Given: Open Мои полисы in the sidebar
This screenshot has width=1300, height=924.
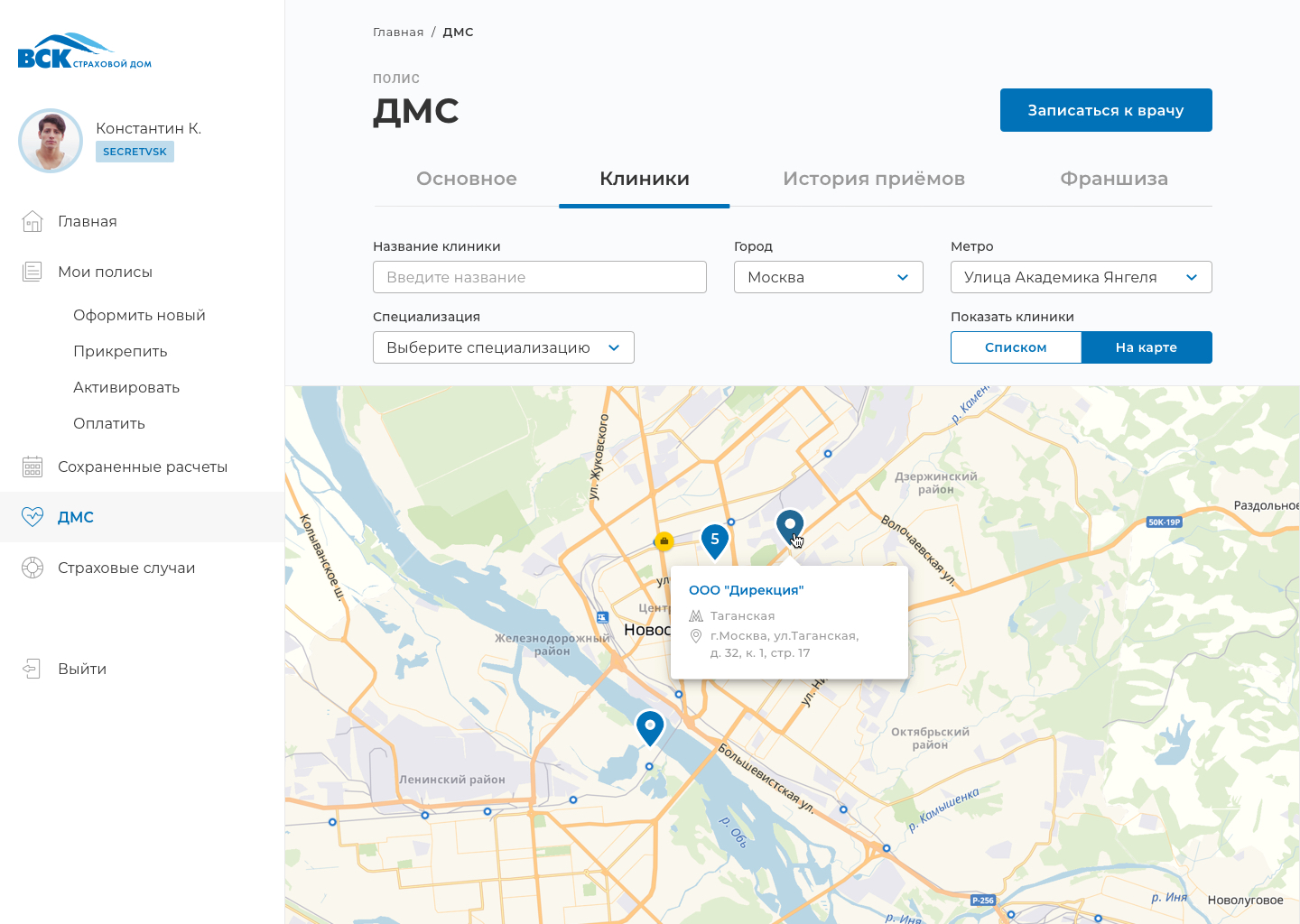Looking at the screenshot, I should pyautogui.click(x=105, y=272).
